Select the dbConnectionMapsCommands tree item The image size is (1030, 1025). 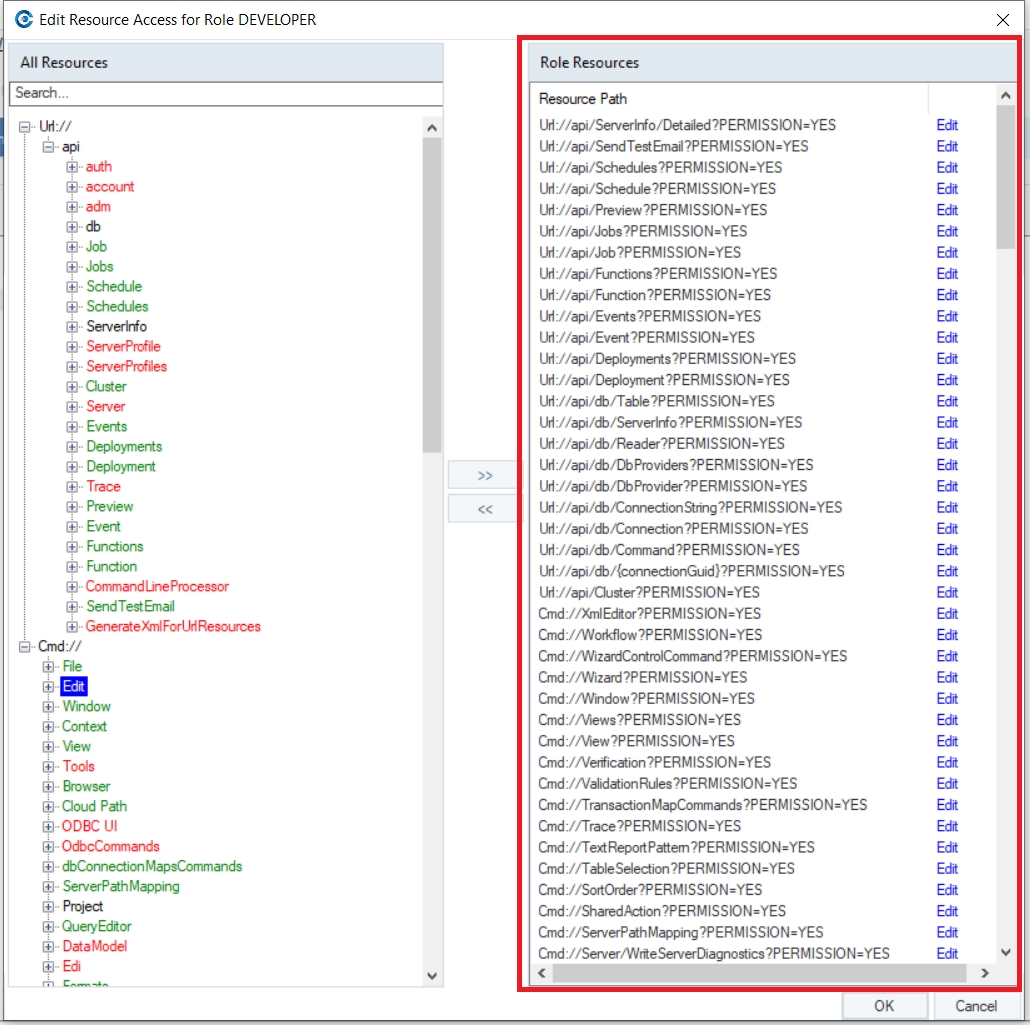152,867
